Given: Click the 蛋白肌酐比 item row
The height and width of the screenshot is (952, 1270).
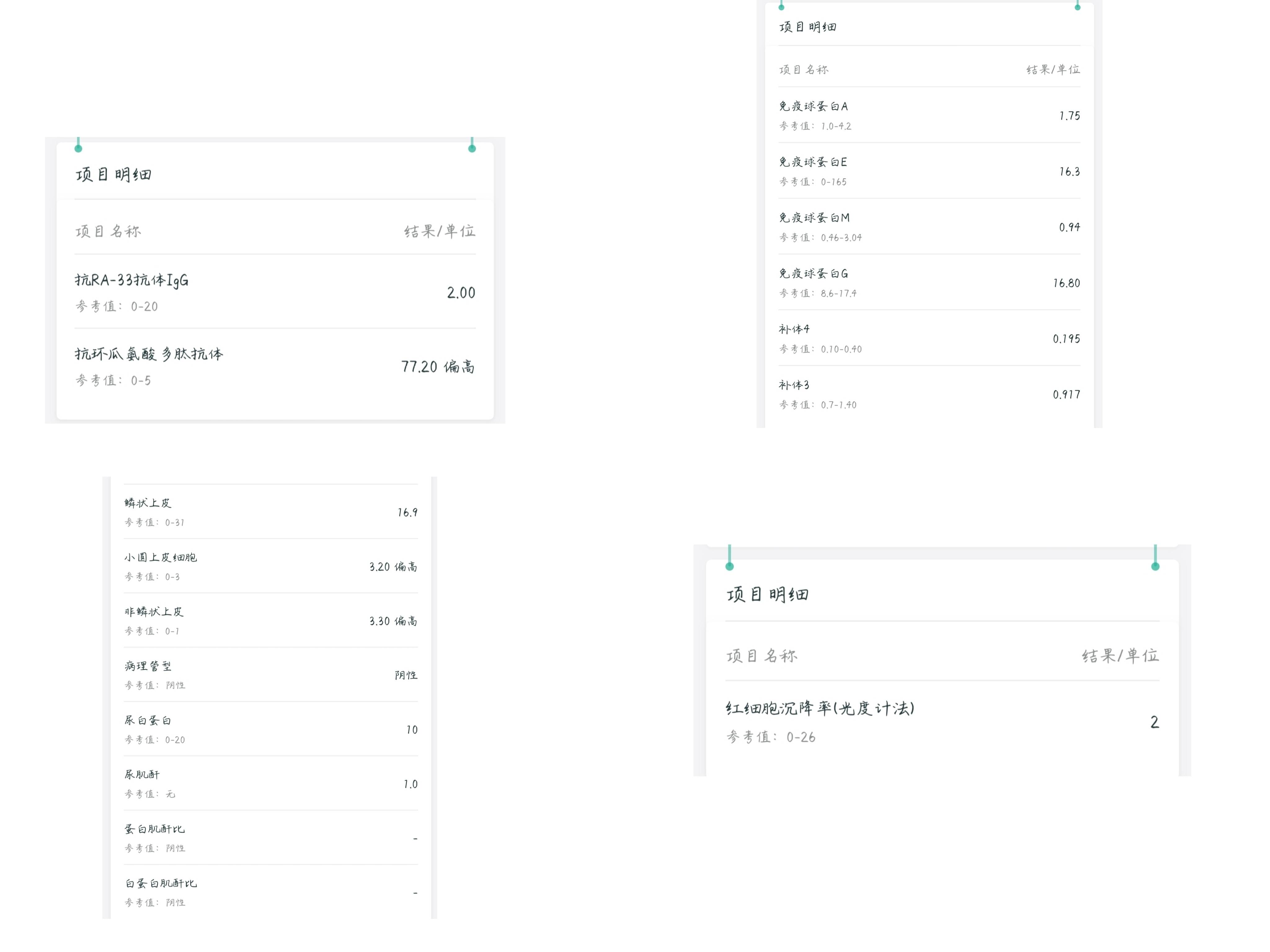Looking at the screenshot, I should tap(270, 838).
